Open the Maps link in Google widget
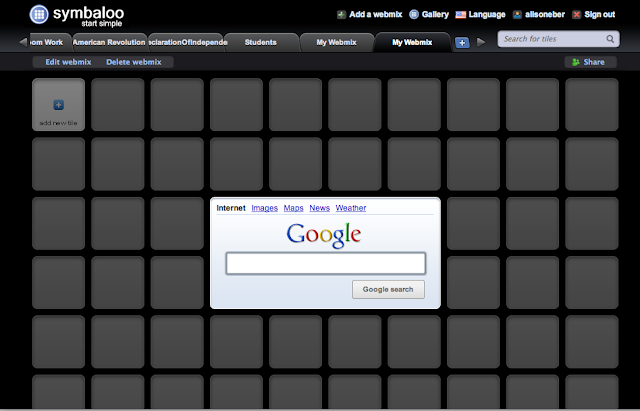This screenshot has height=411, width=640. point(293,208)
